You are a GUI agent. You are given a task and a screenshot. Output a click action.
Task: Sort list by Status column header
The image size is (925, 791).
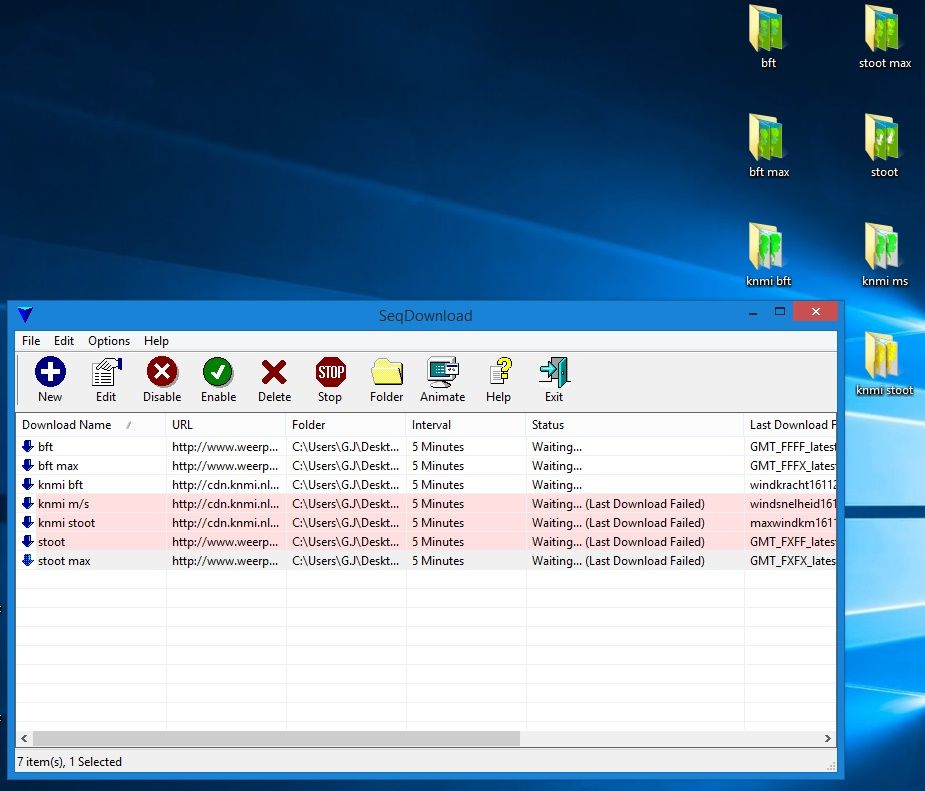[548, 425]
